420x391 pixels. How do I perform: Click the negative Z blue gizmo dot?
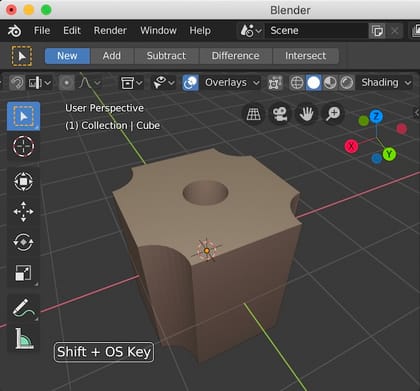pyautogui.click(x=377, y=159)
